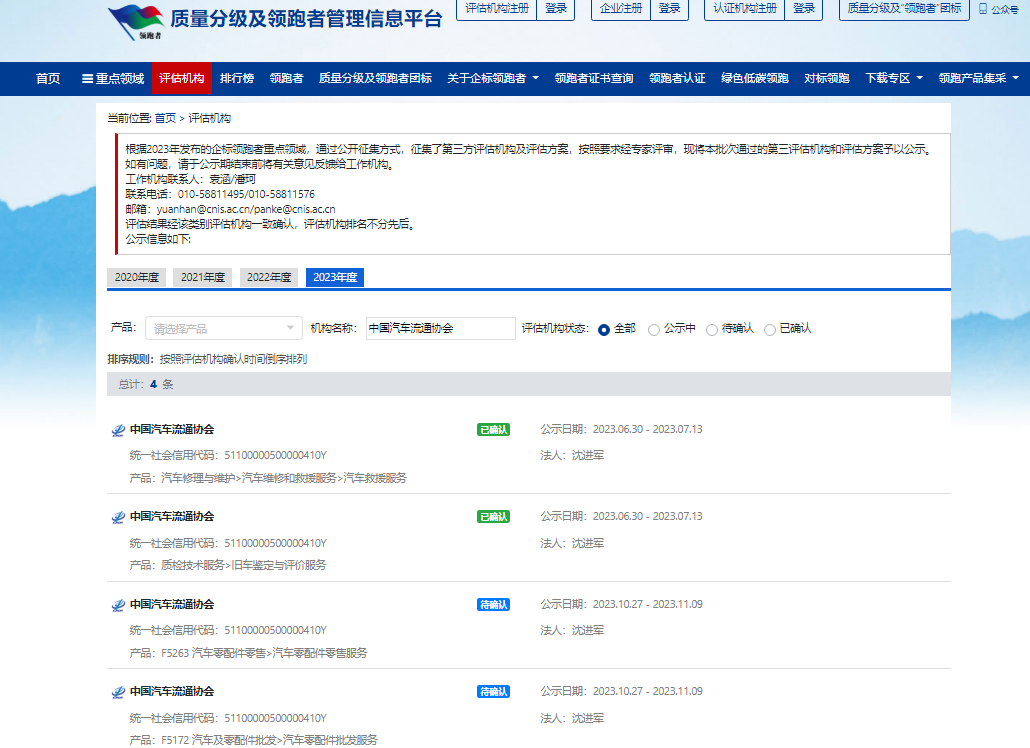Switch to the 2021年度 tab

pyautogui.click(x=203, y=278)
